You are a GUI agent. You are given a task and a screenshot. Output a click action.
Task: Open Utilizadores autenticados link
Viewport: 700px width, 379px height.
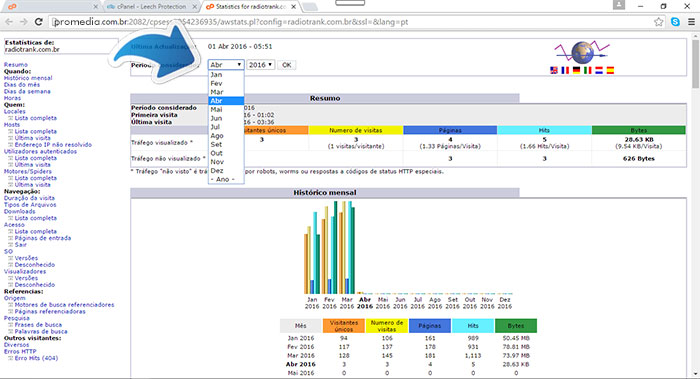[x=40, y=151]
